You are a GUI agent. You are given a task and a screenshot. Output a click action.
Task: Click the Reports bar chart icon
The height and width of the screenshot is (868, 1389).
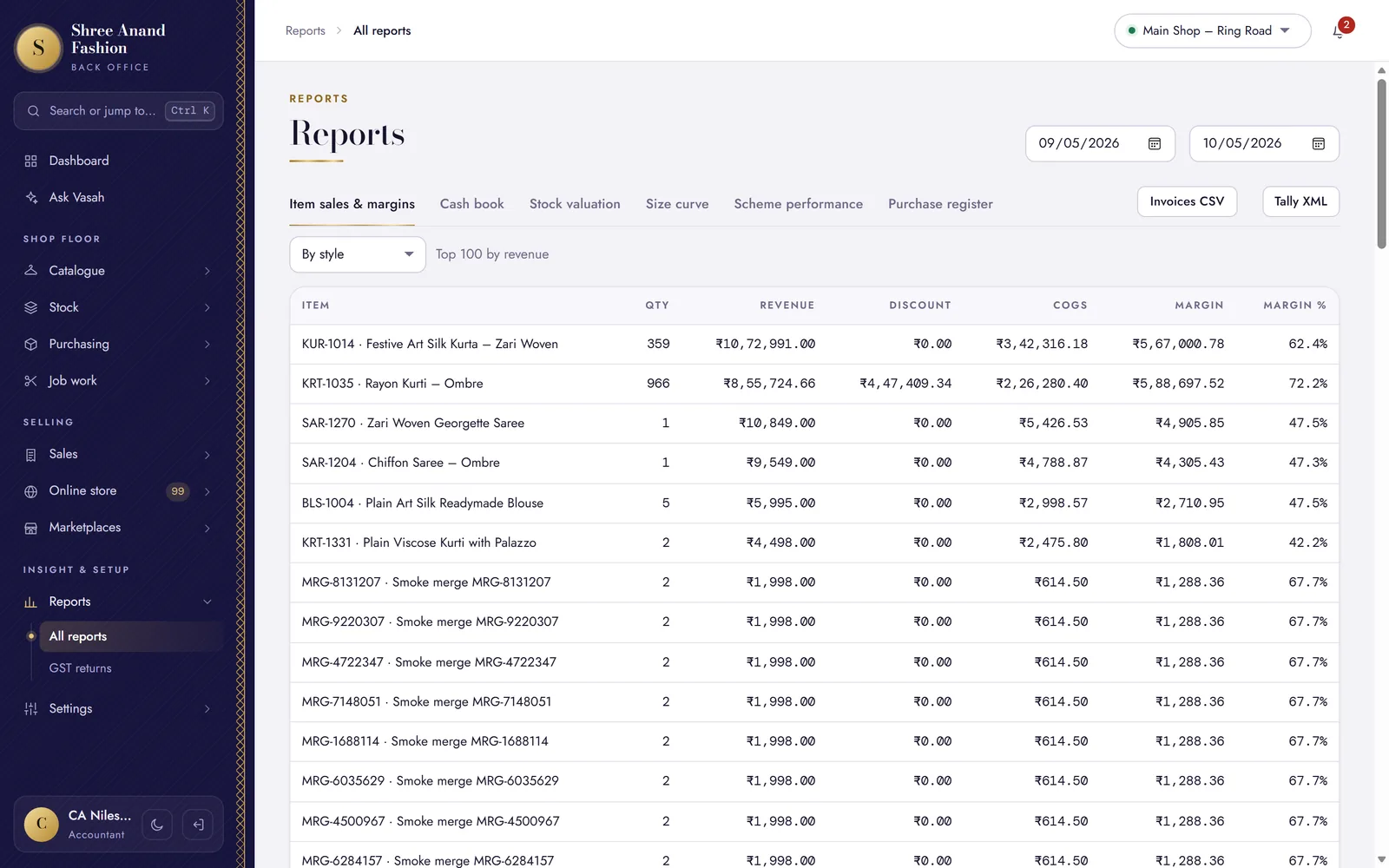coord(31,602)
